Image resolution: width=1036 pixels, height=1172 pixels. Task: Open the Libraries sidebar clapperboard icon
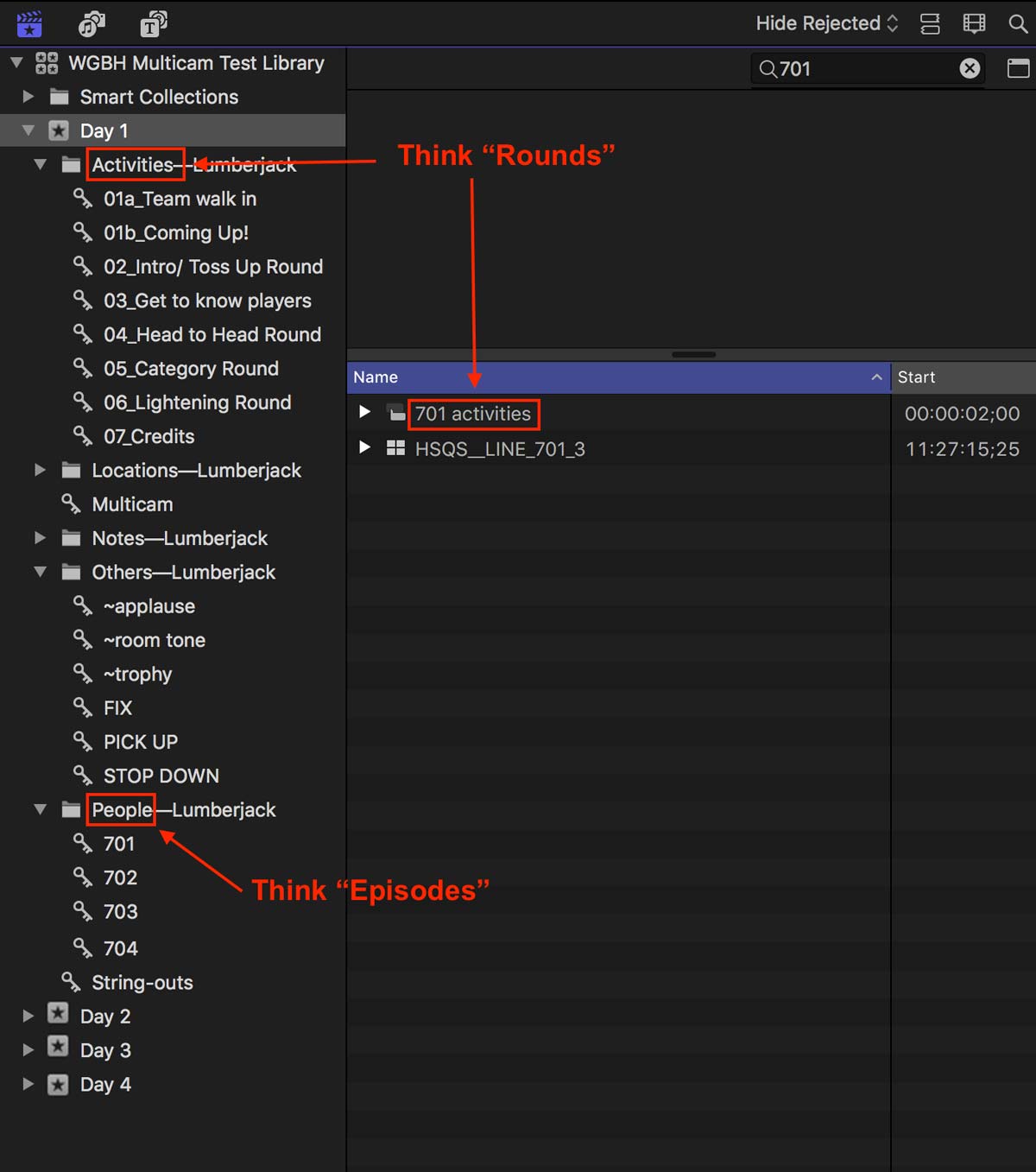tap(29, 23)
